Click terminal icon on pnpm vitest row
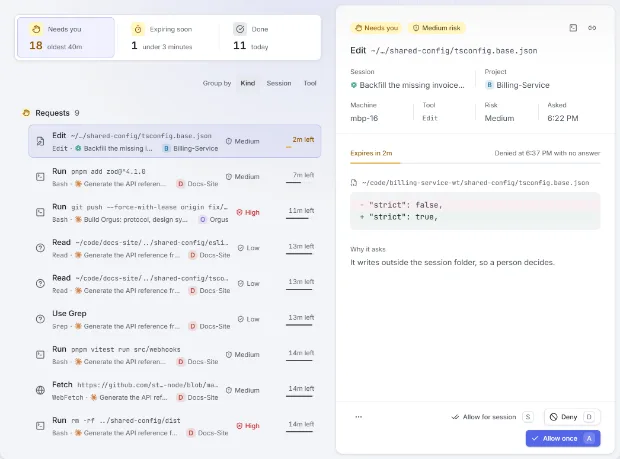 40,355
